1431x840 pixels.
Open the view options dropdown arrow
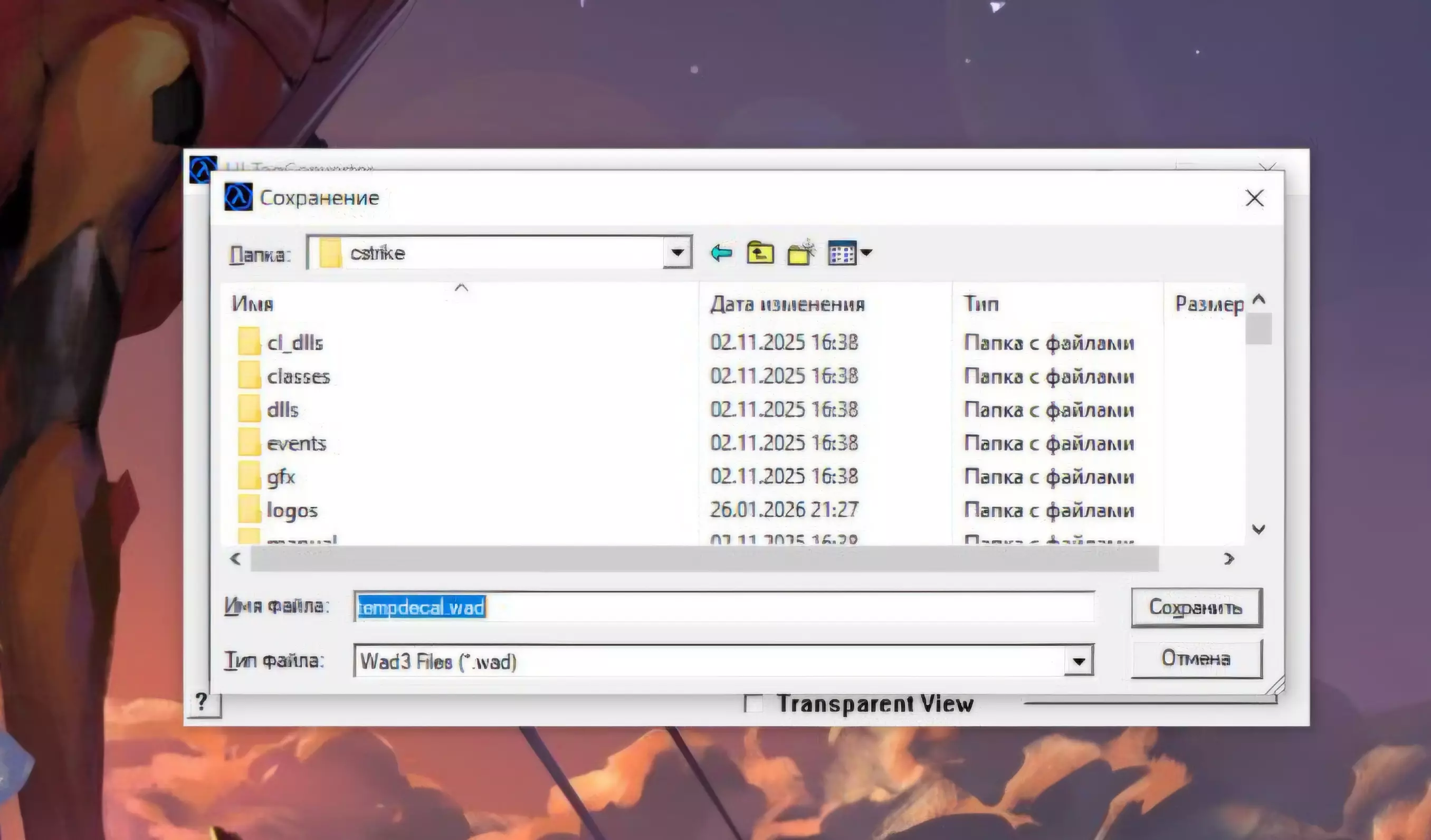tap(866, 252)
